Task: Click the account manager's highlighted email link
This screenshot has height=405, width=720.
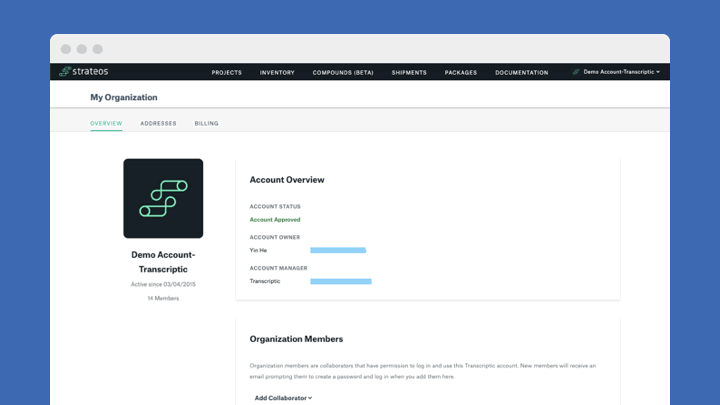Action: click(341, 281)
